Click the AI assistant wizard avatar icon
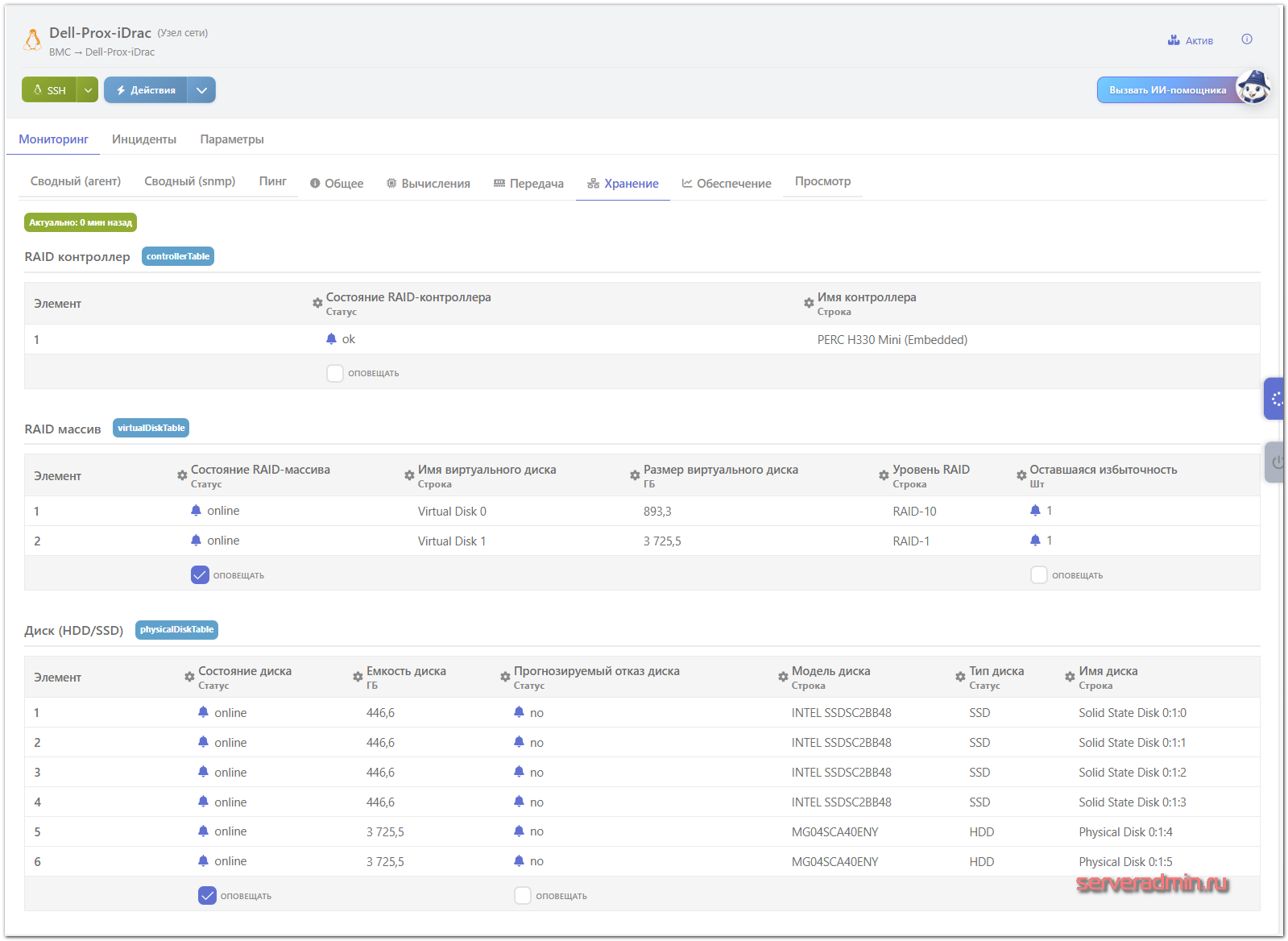This screenshot has height=941, width=1288. coord(1253,87)
